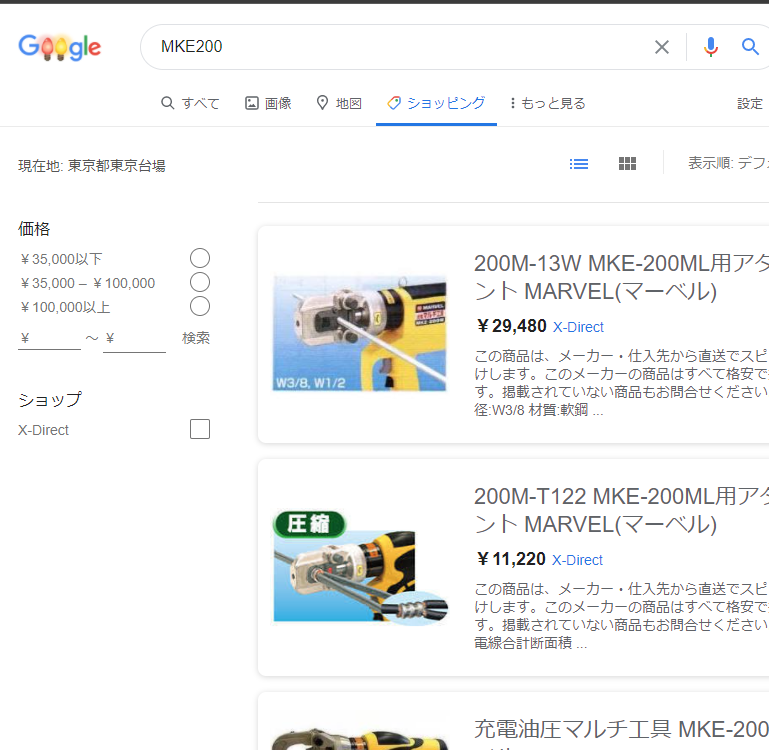Click the ¥11,220 price

[511, 559]
